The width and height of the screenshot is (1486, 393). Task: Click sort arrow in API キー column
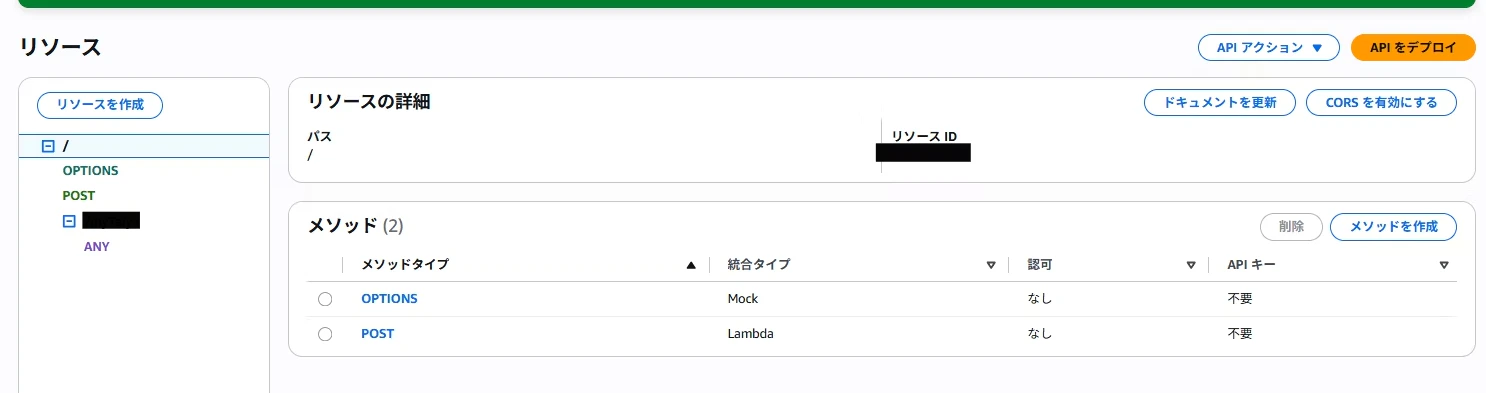pos(1444,265)
